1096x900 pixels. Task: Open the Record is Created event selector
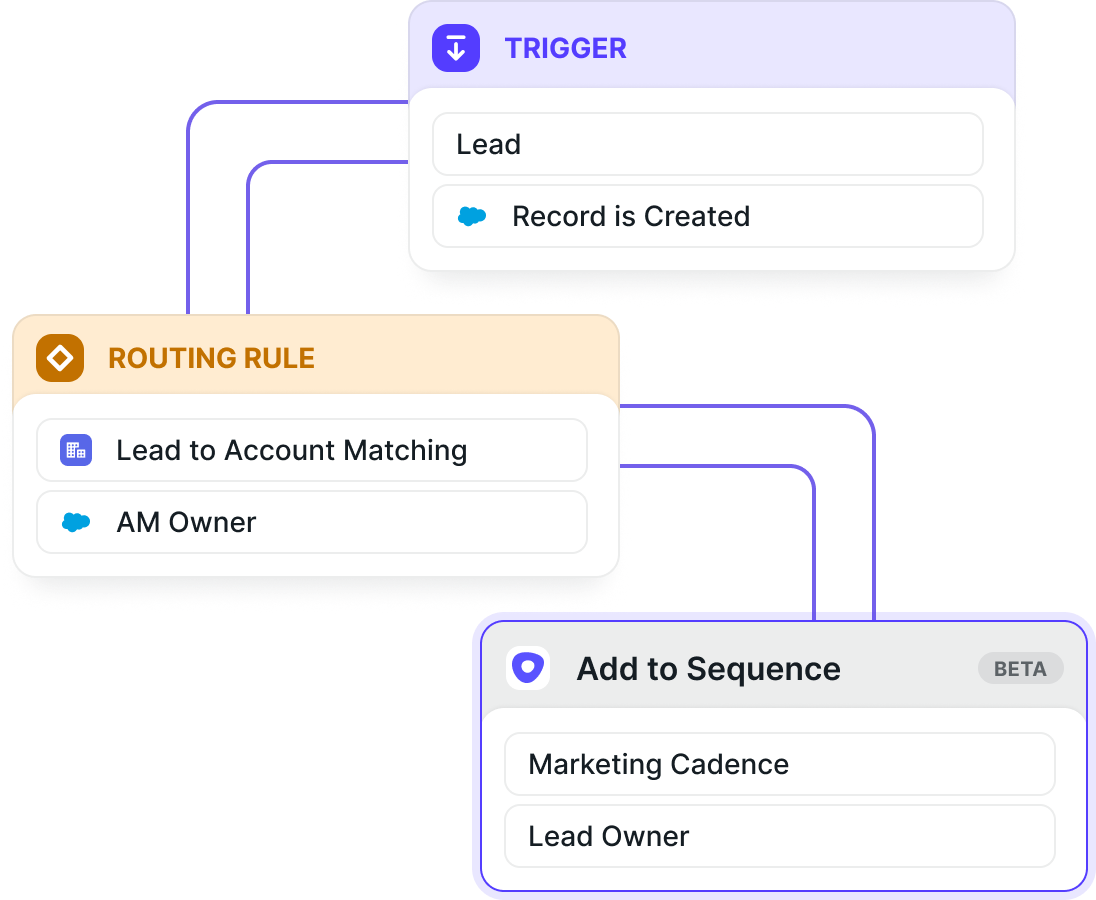tap(708, 216)
